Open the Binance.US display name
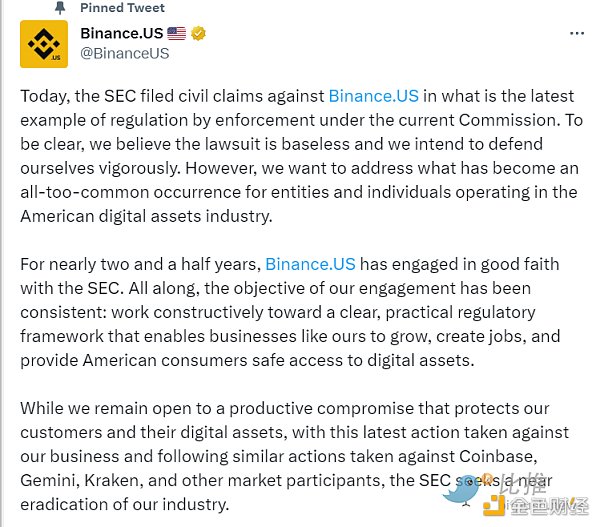The image size is (600, 527). point(121,34)
